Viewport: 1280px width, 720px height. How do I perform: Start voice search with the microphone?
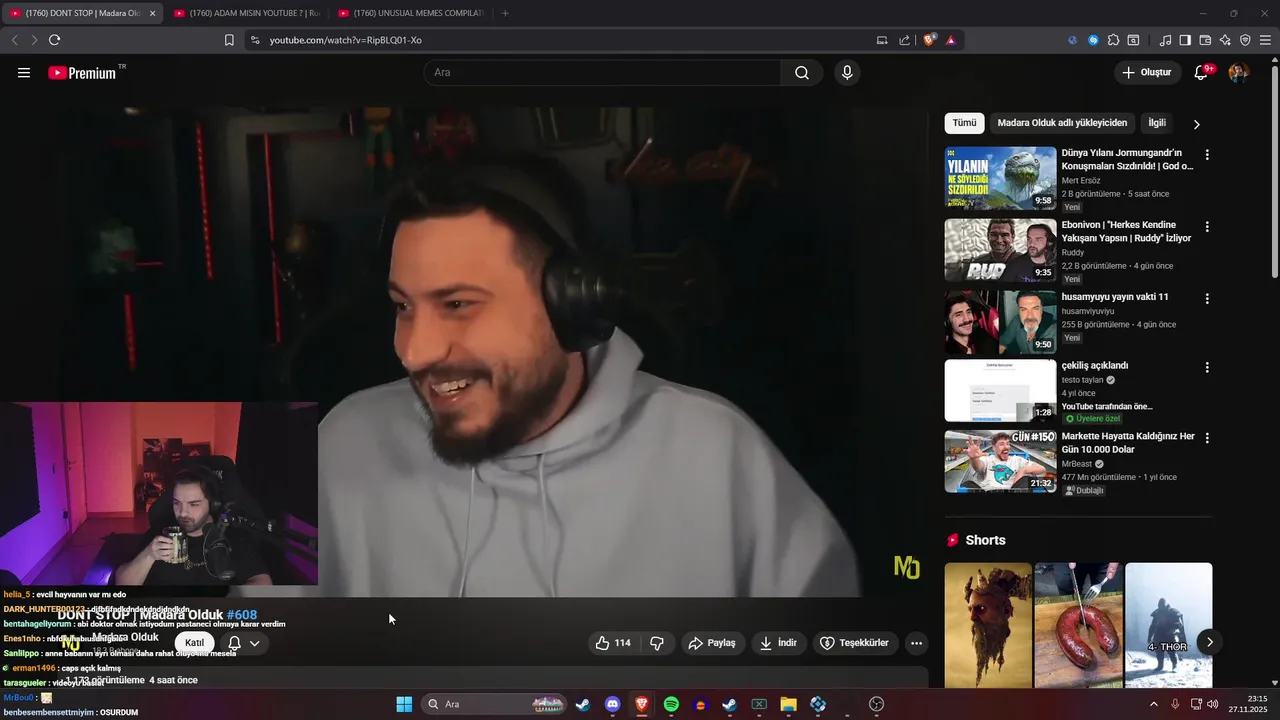[847, 73]
